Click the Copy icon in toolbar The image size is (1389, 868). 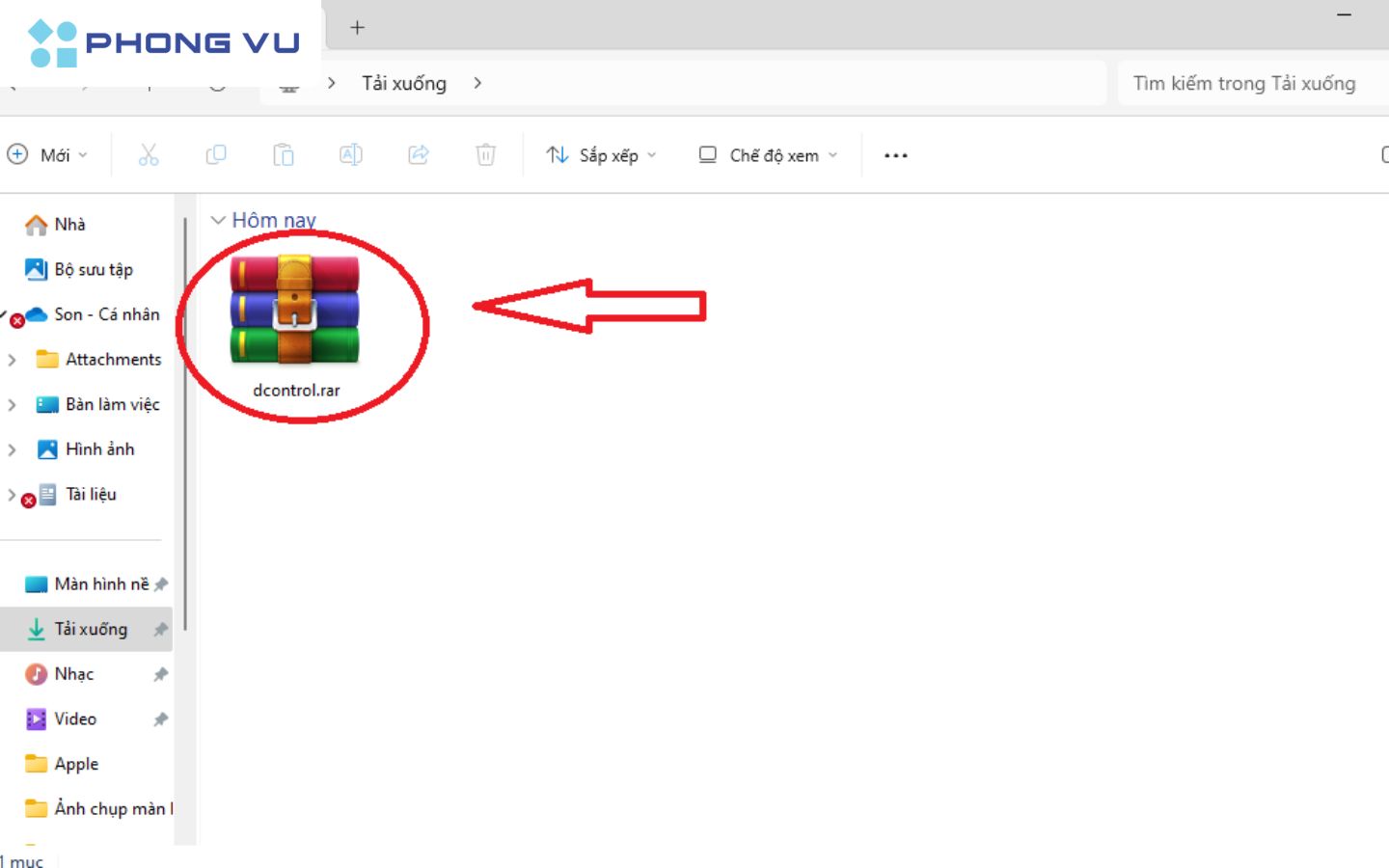point(216,155)
